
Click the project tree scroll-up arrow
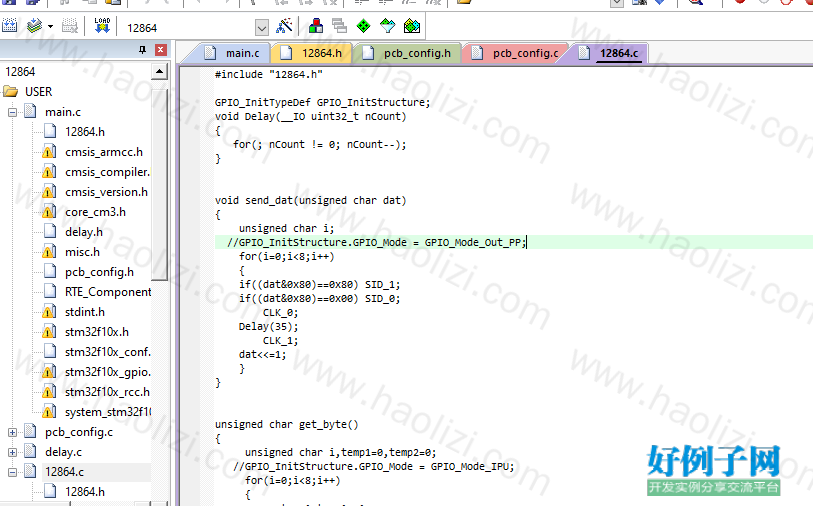(159, 72)
